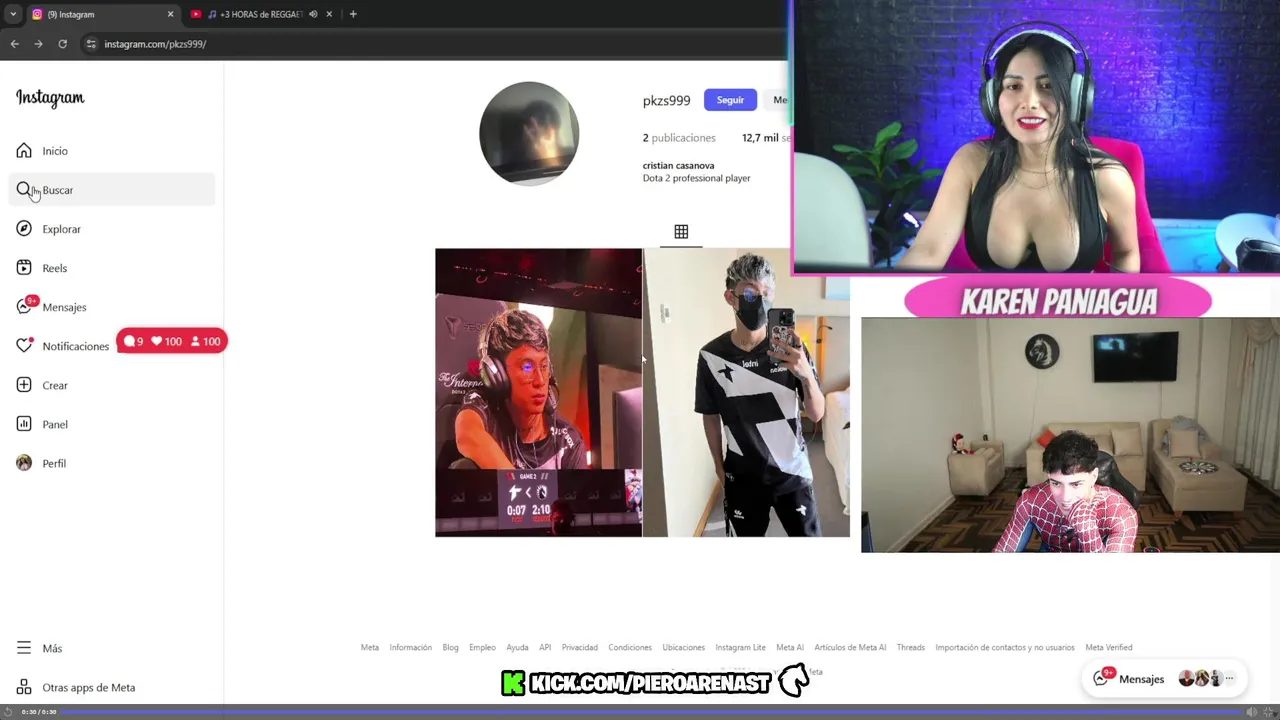Open the pkzs999 profile picture

(529, 133)
